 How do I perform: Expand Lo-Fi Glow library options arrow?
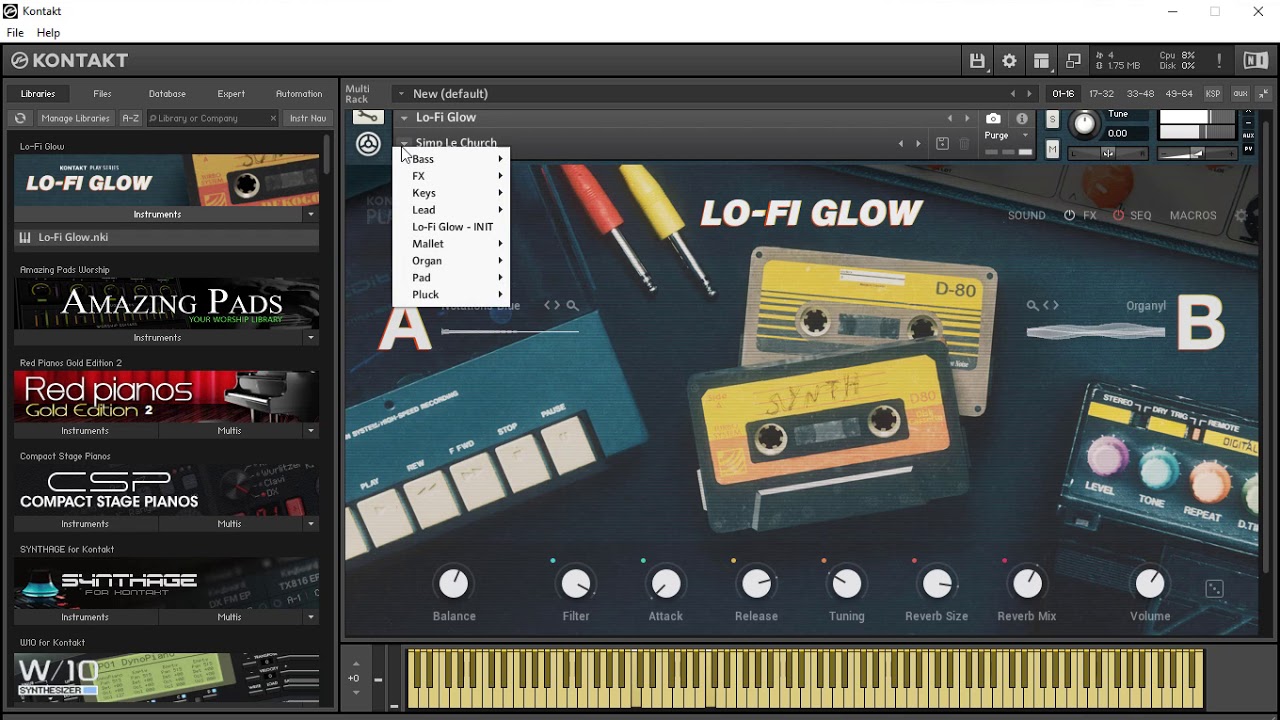tap(311, 214)
